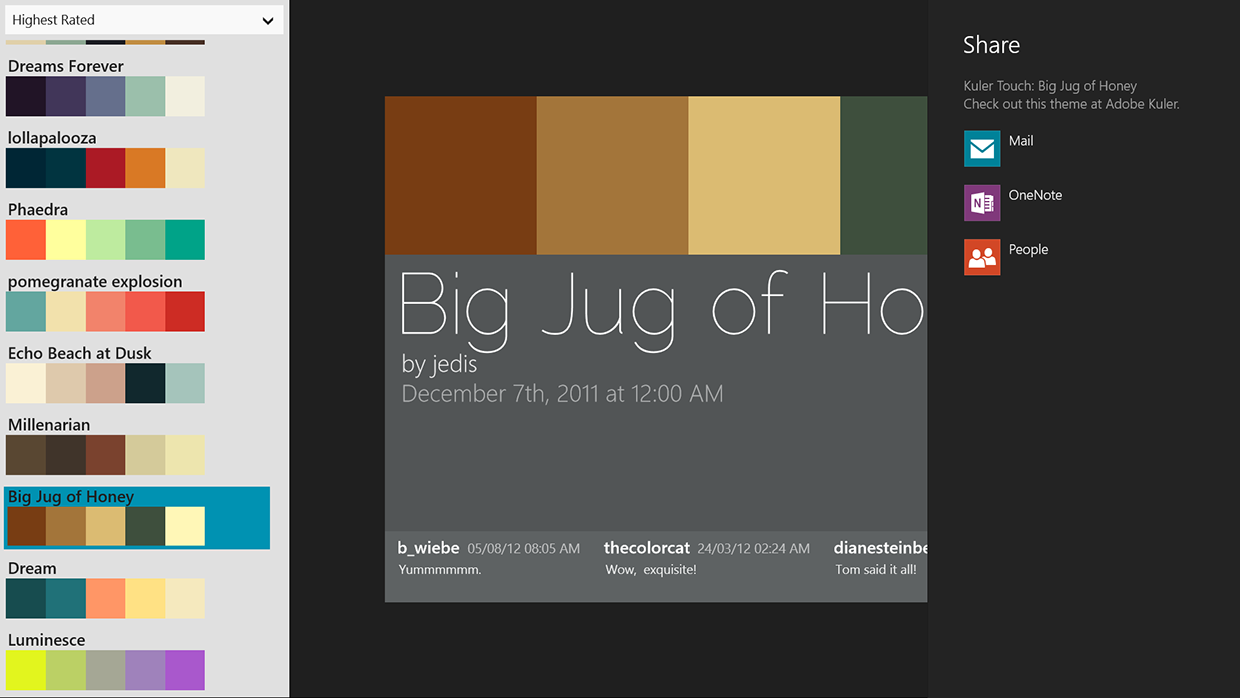The height and width of the screenshot is (698, 1240).
Task: Collapse the Highest Rated combo box
Action: click(x=144, y=19)
